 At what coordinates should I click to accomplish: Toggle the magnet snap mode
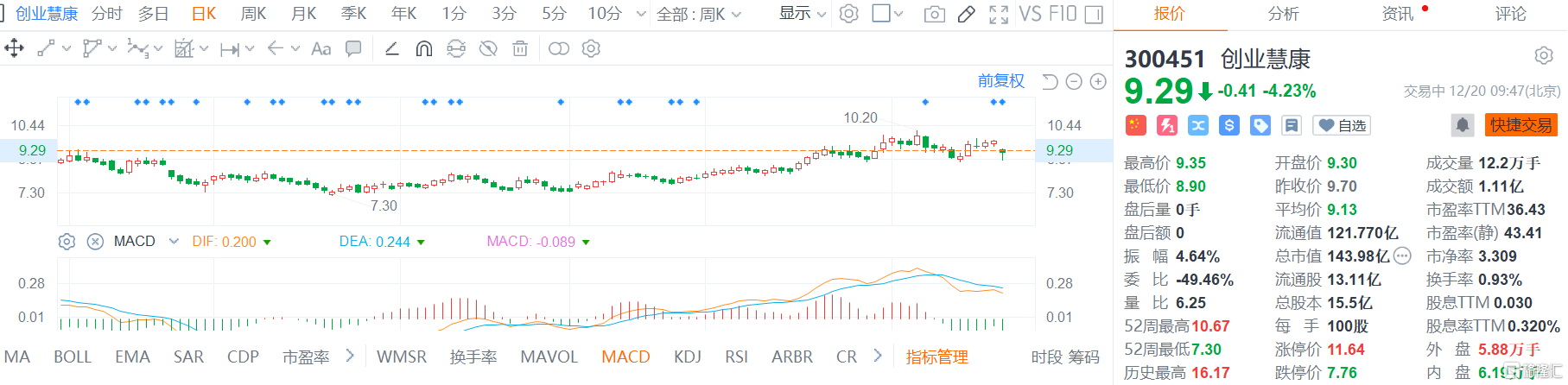click(x=423, y=49)
